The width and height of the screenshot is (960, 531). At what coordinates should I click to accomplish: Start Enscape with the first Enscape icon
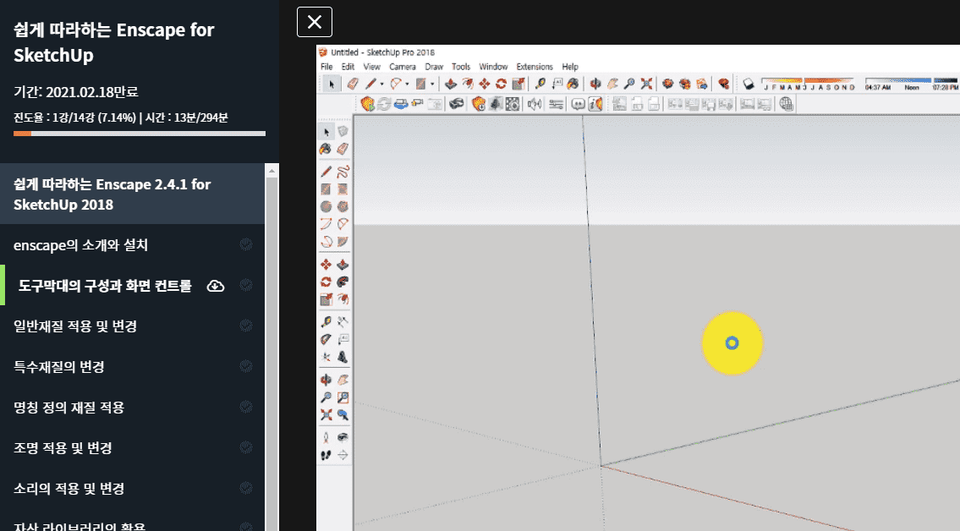pyautogui.click(x=367, y=104)
